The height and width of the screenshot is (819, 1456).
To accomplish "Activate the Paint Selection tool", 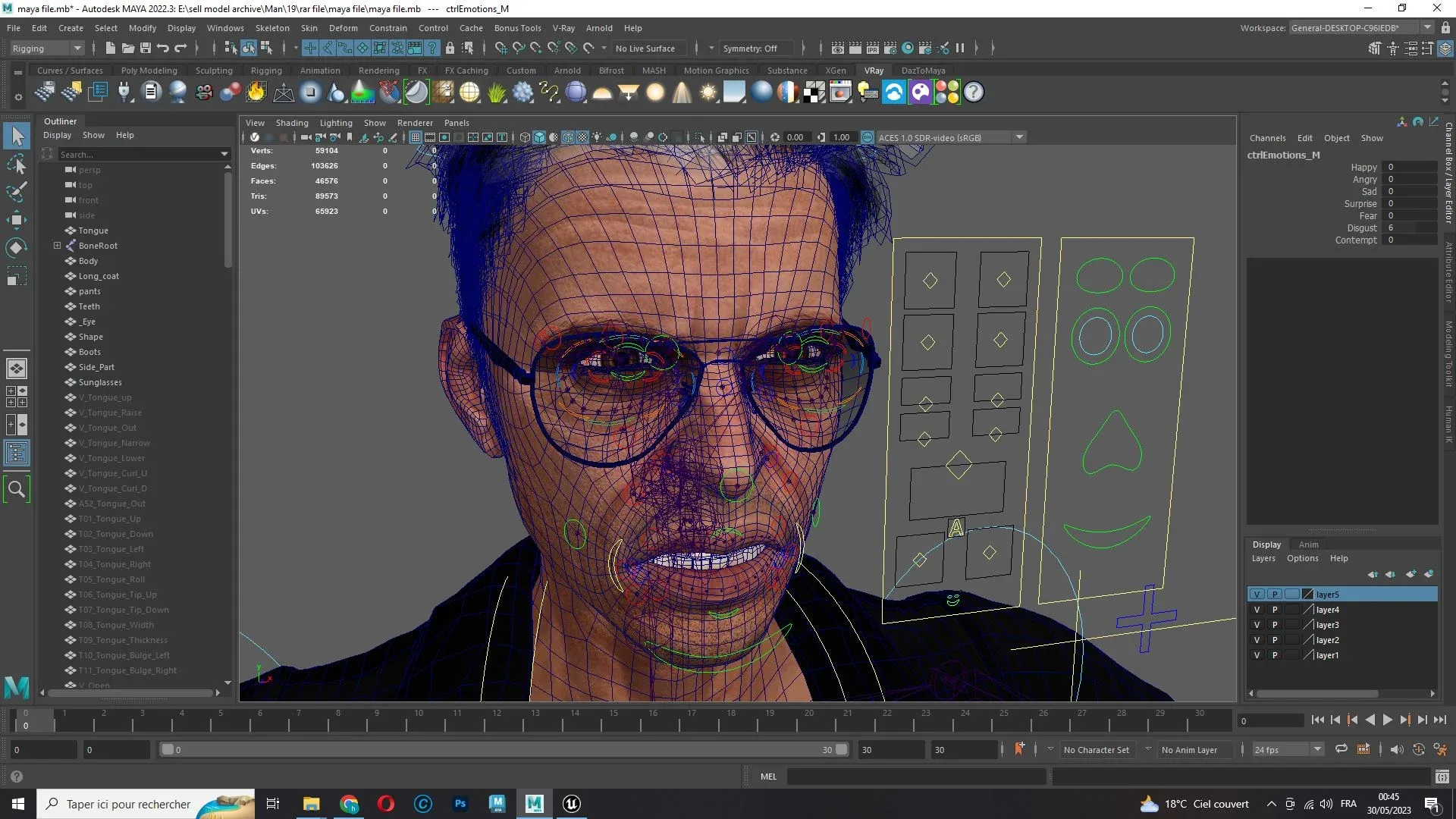I will click(x=17, y=192).
